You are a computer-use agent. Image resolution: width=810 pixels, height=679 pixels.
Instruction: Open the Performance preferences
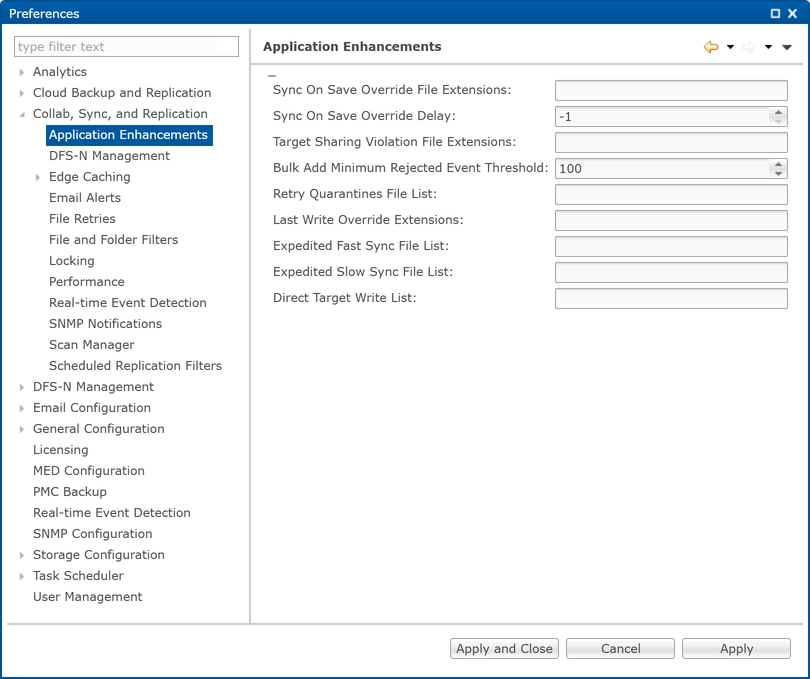pos(86,282)
